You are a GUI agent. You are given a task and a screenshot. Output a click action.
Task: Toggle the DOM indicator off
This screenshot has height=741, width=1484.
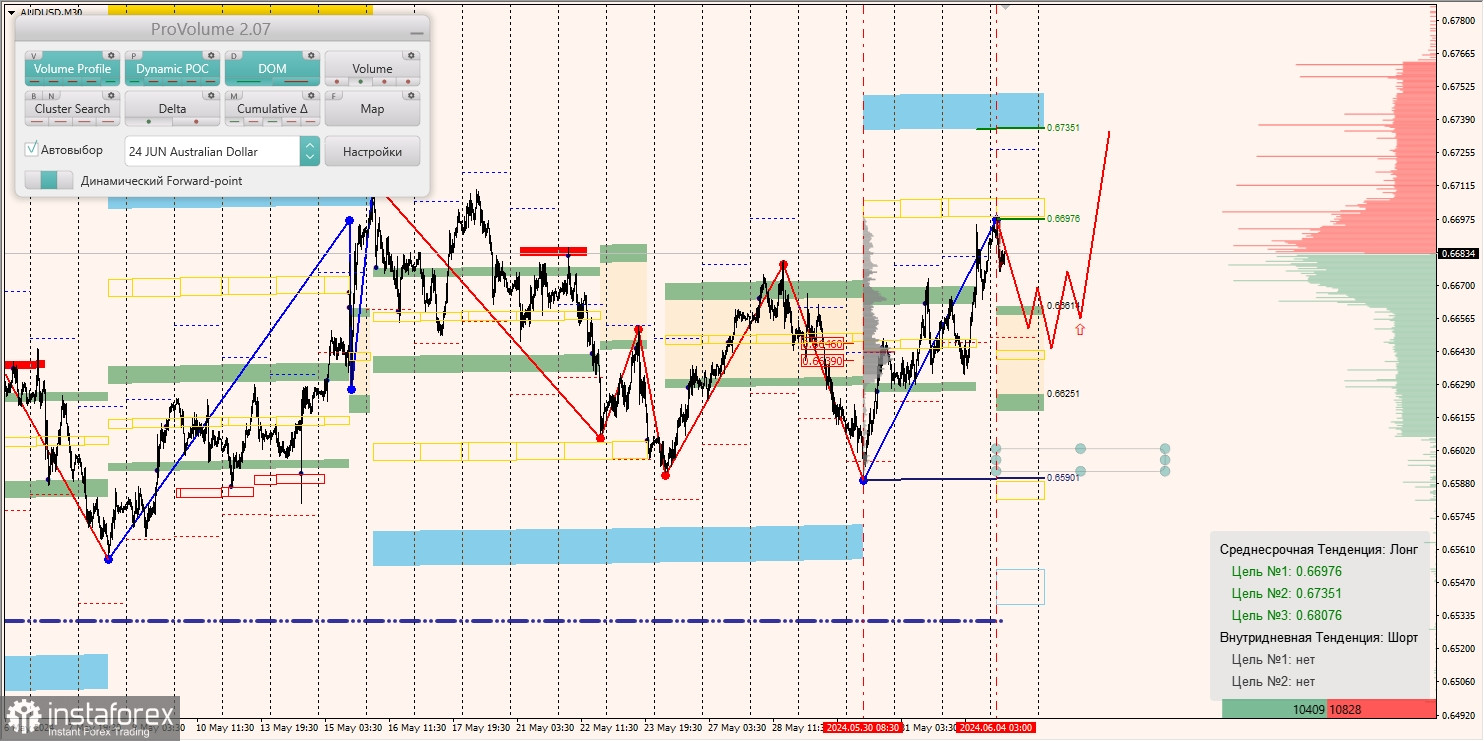click(x=272, y=69)
